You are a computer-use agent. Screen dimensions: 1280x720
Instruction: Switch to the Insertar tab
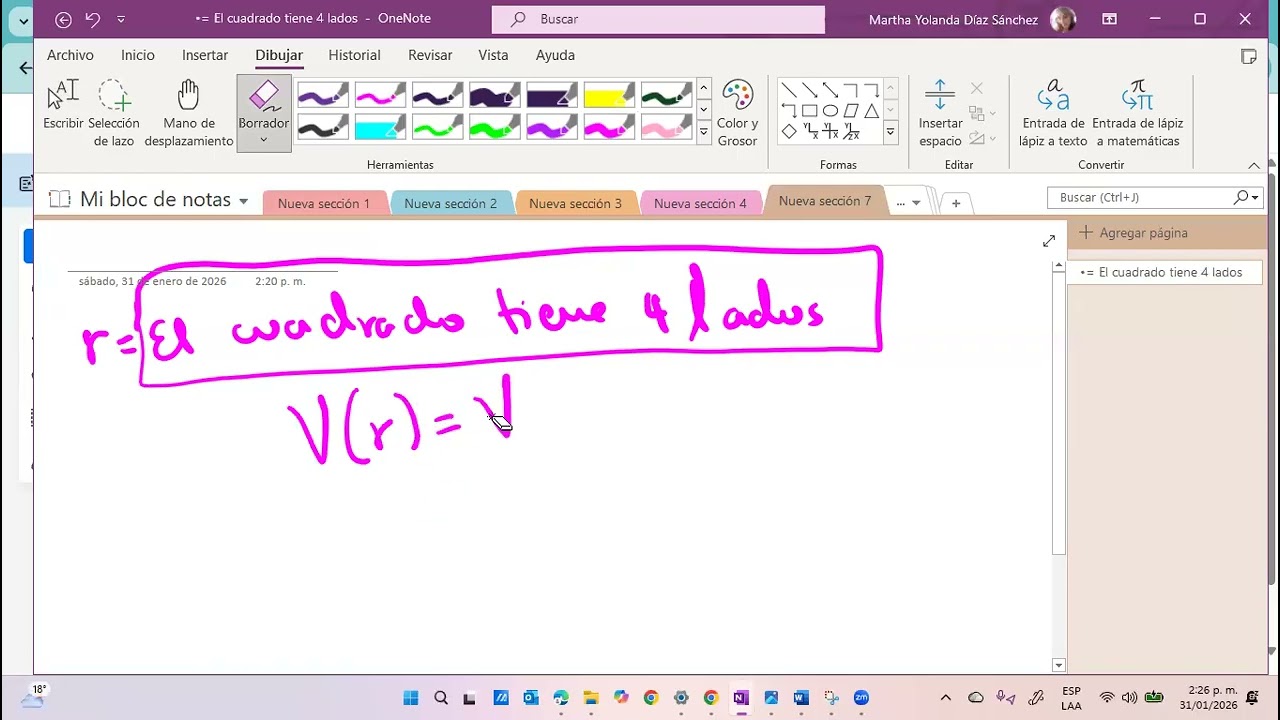[205, 56]
